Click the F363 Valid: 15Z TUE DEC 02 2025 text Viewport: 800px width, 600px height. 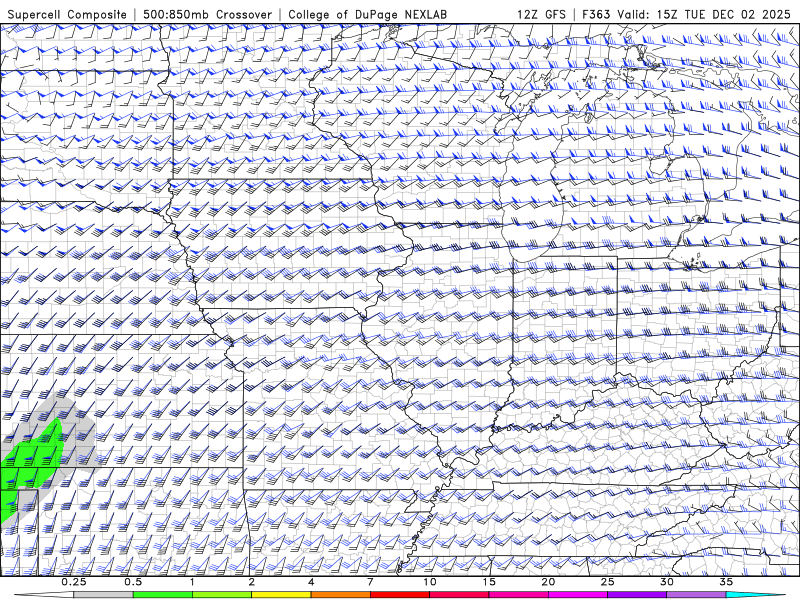pos(689,14)
